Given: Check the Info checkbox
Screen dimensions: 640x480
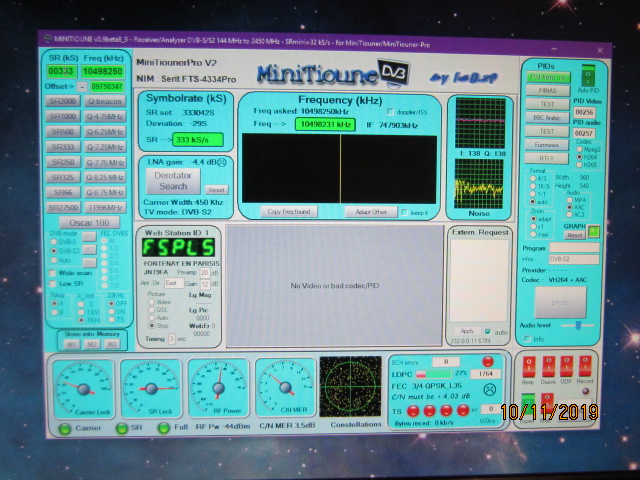Looking at the screenshot, I should (527, 339).
